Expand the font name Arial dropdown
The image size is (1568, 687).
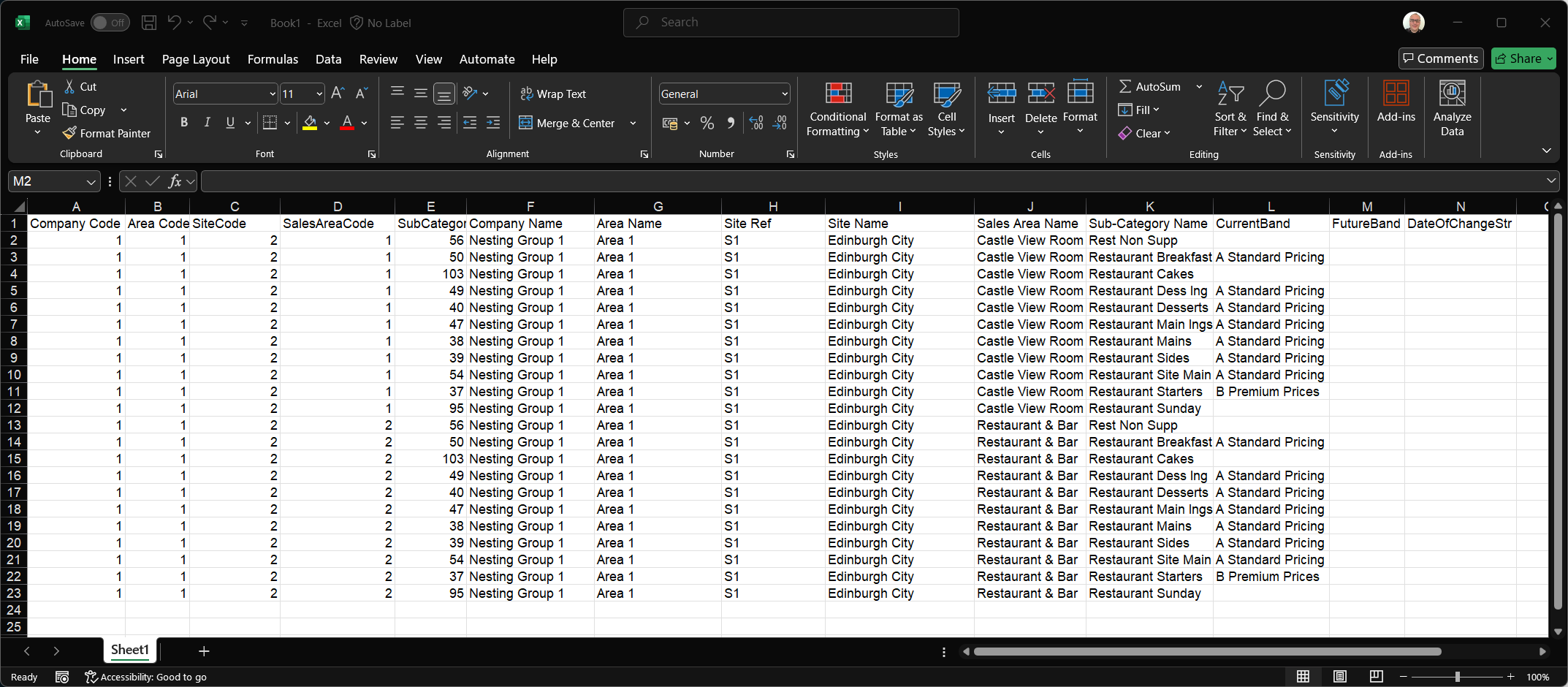[272, 94]
